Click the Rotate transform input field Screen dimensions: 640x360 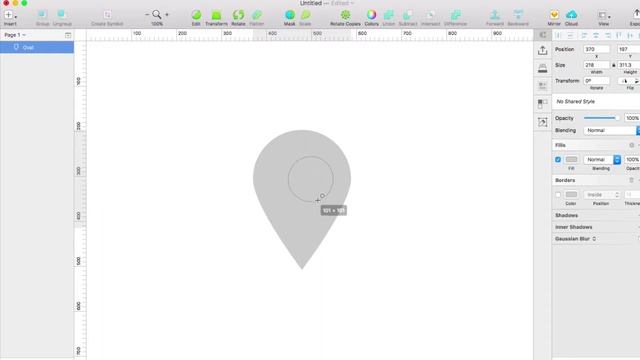596,81
